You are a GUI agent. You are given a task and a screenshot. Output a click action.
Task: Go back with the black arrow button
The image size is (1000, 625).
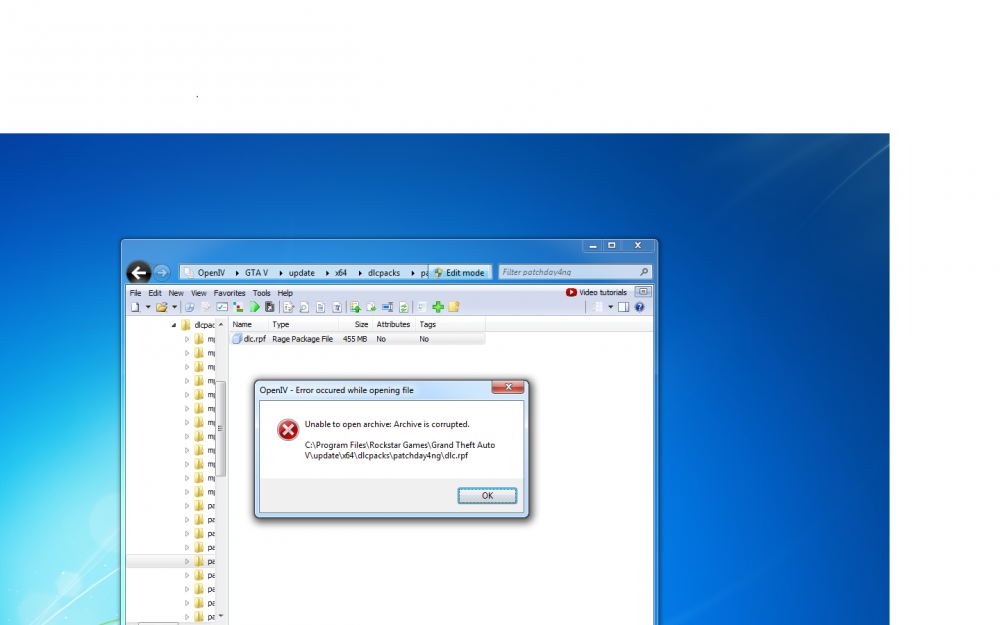138,273
